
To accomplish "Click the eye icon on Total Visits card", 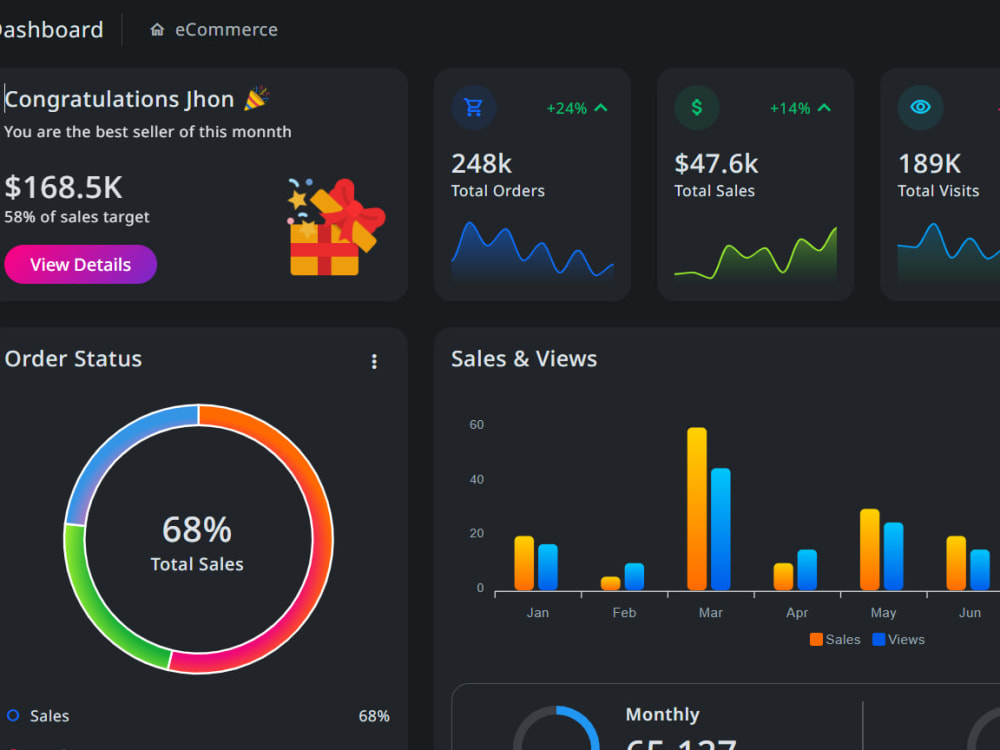I will click(920, 107).
